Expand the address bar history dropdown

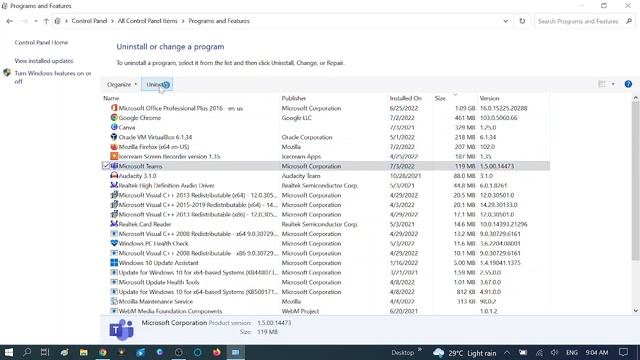tap(505, 21)
